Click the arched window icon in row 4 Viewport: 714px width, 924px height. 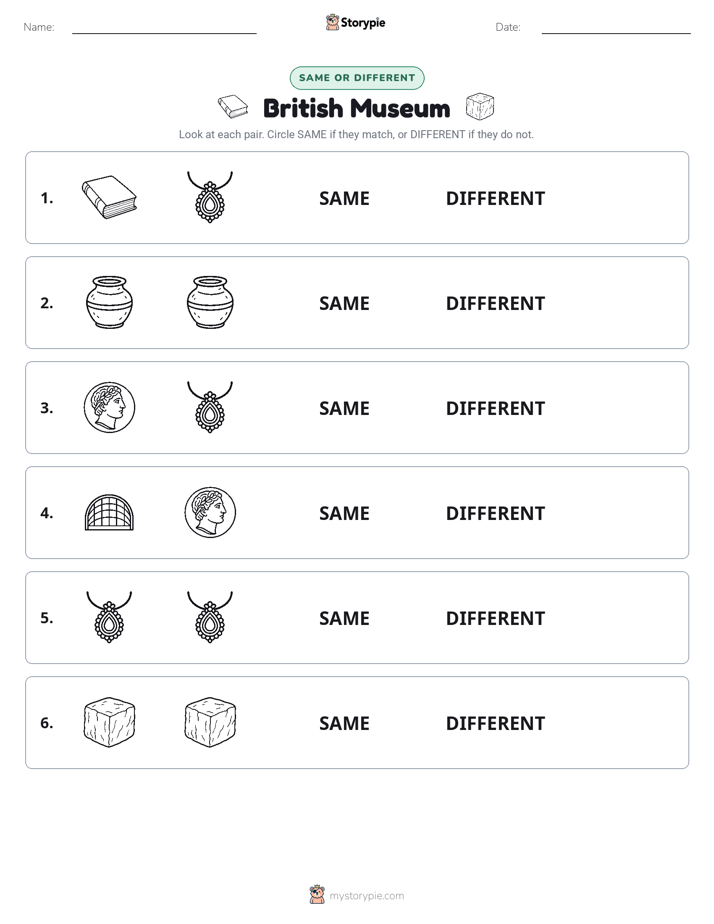pyautogui.click(x=109, y=512)
